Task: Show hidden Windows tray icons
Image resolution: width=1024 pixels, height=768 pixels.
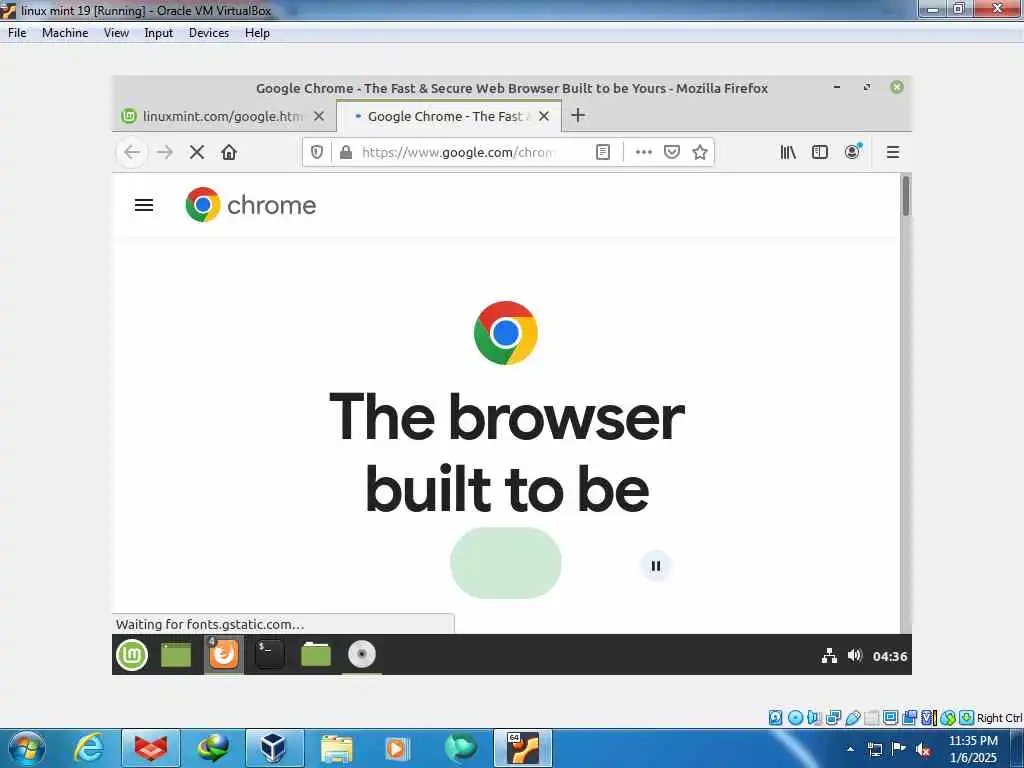Action: 850,749
